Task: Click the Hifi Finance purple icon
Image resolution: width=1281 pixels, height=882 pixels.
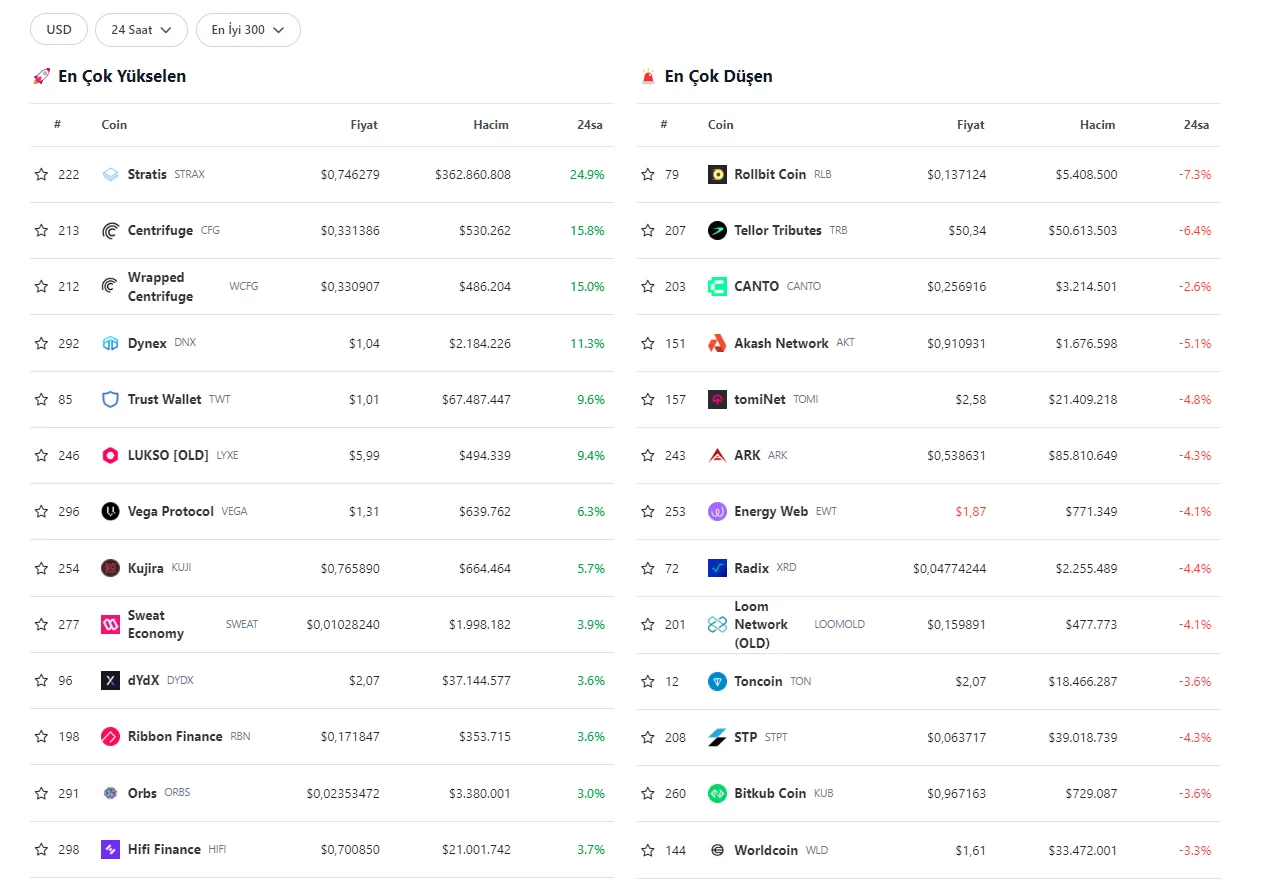Action: point(111,850)
